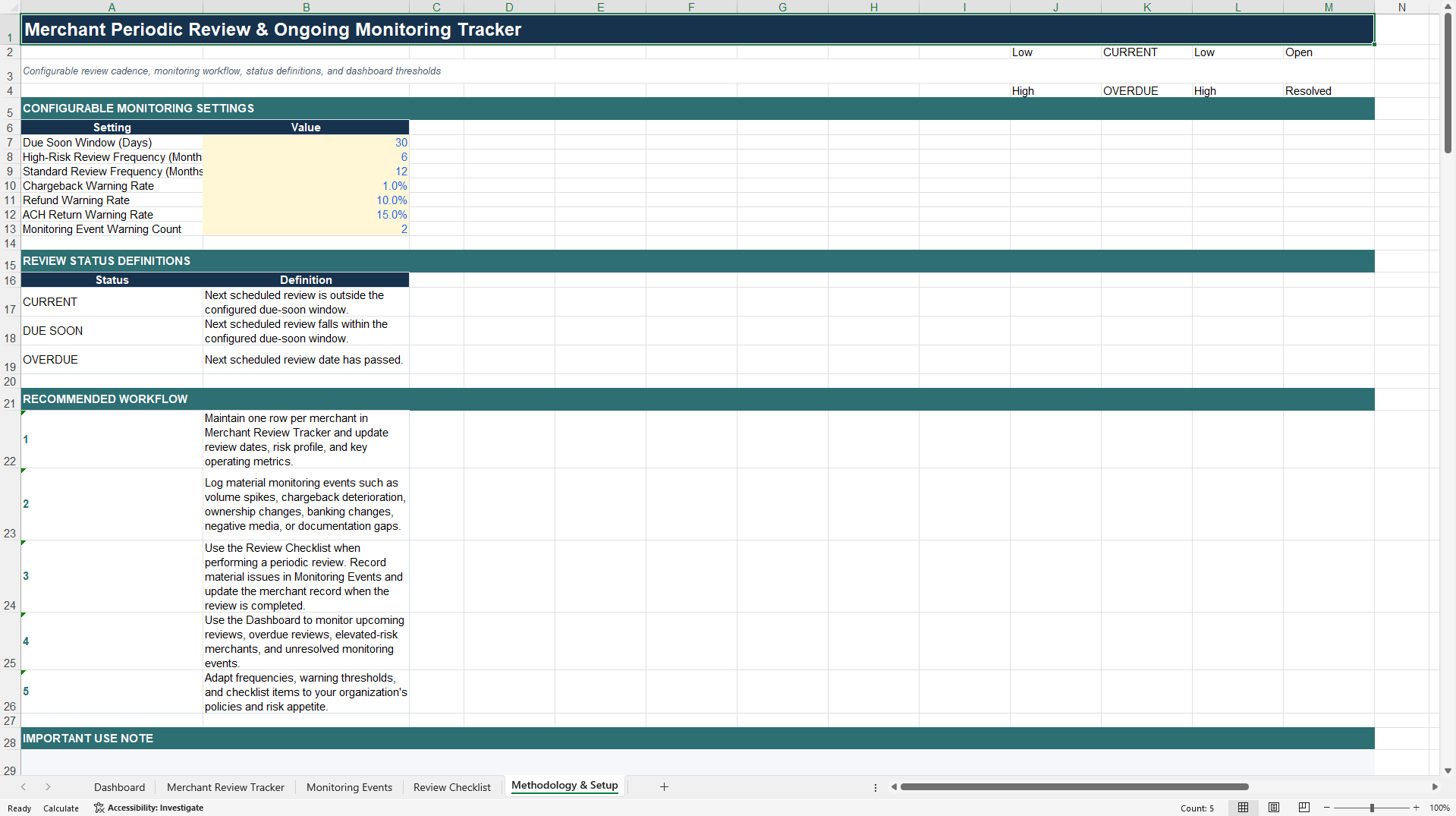
Task: Select cell L4 containing High
Action: tap(1237, 91)
